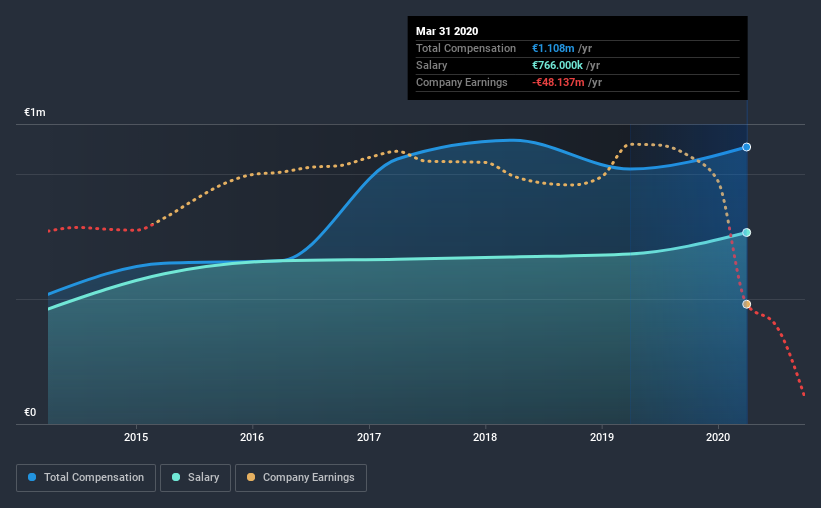Image resolution: width=821 pixels, height=508 pixels.
Task: Click the Salary data point marker
Action: coord(747,233)
